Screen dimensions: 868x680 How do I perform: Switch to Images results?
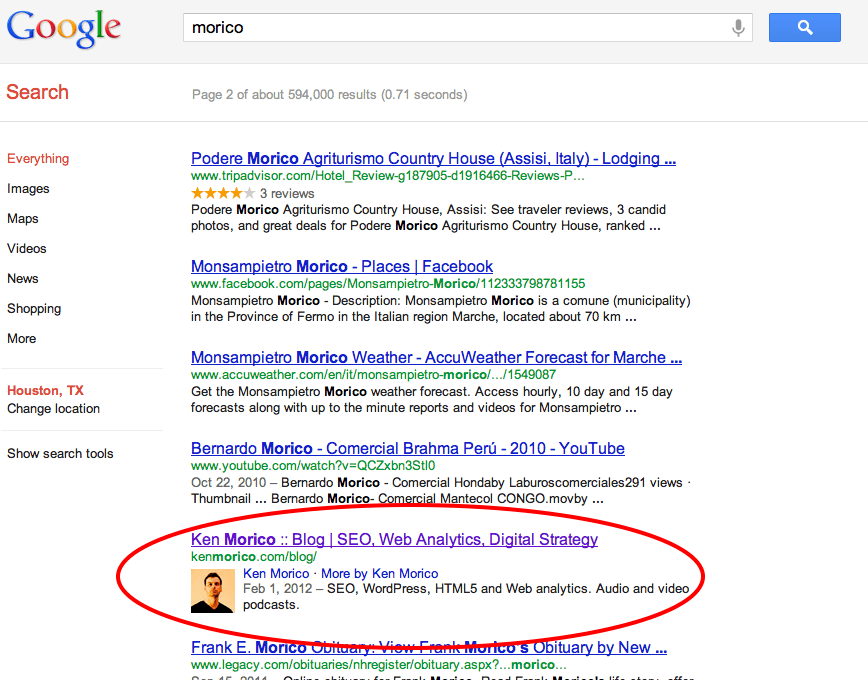28,189
